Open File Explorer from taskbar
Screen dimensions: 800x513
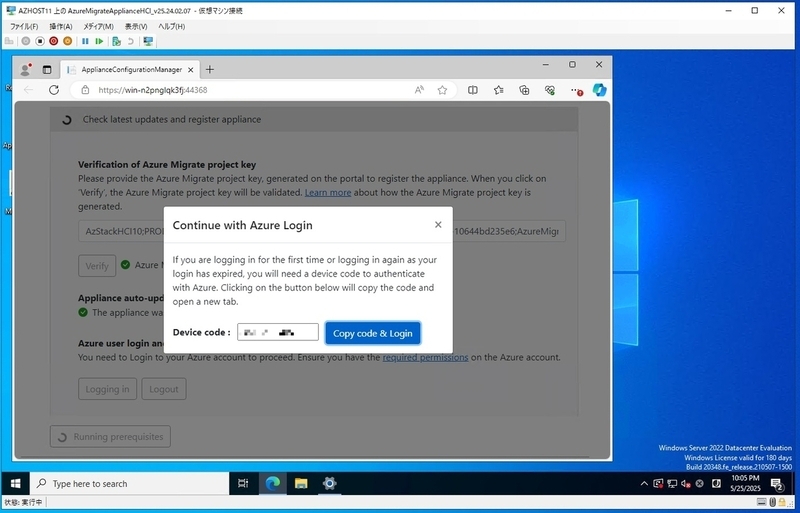coord(301,483)
